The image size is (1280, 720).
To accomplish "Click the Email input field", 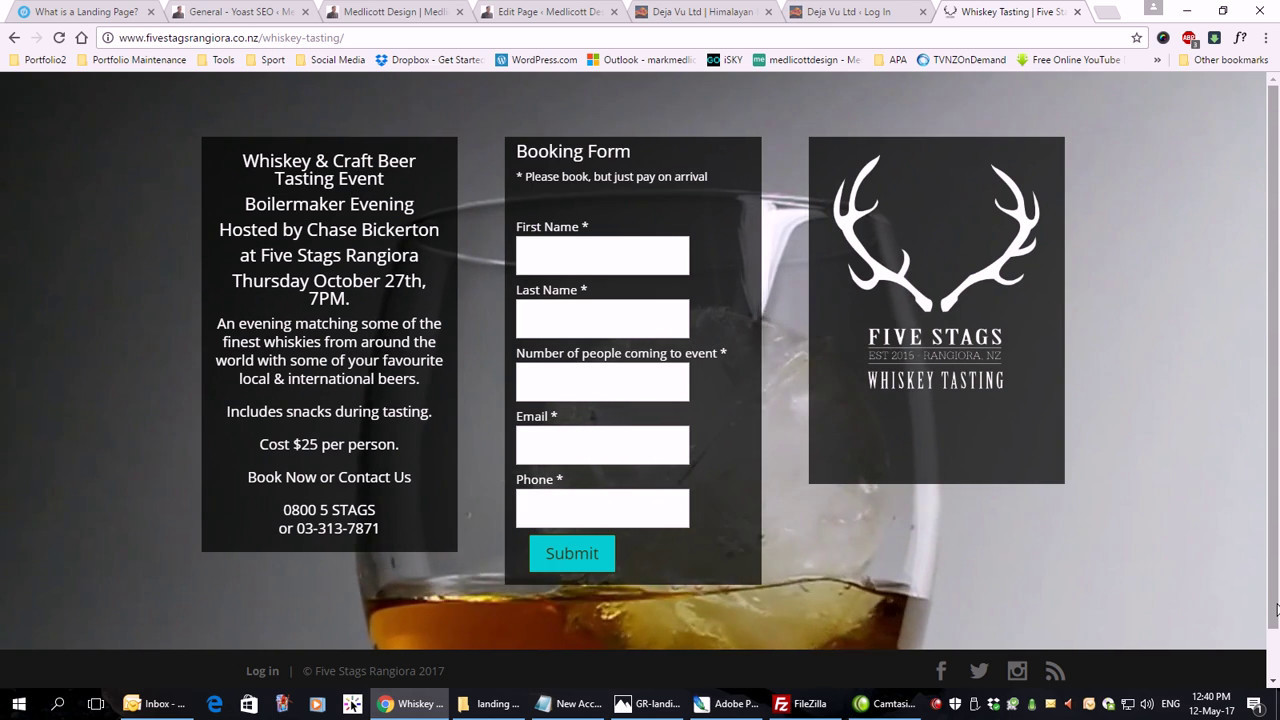I will [602, 445].
